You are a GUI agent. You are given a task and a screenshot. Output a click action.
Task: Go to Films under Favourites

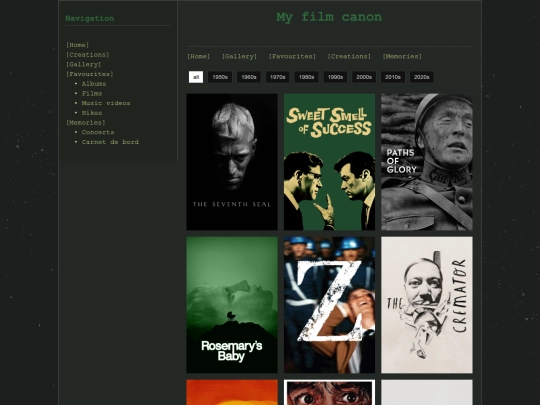(92, 93)
